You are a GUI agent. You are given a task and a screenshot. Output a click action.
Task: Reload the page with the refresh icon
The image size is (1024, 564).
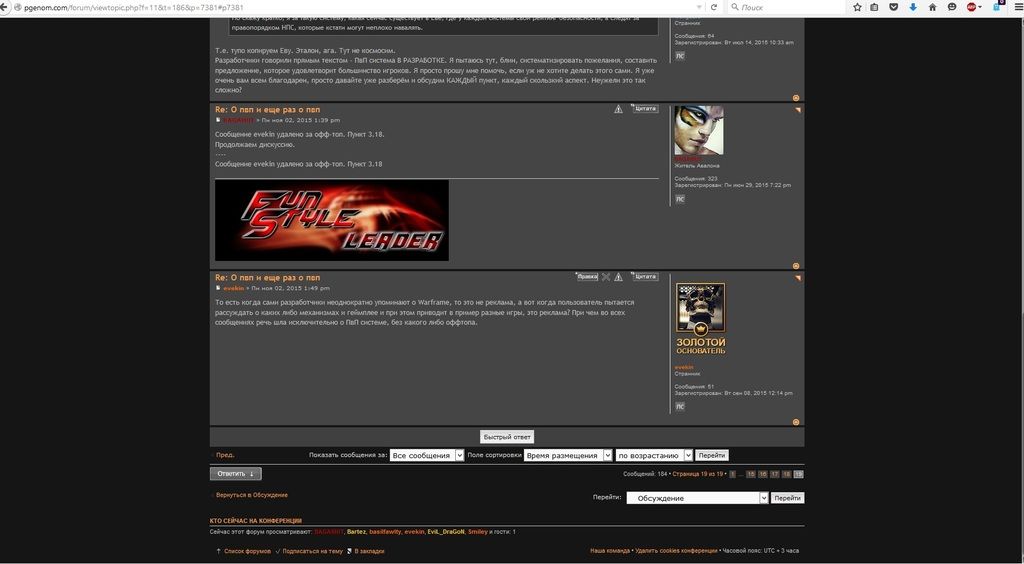[x=714, y=7]
